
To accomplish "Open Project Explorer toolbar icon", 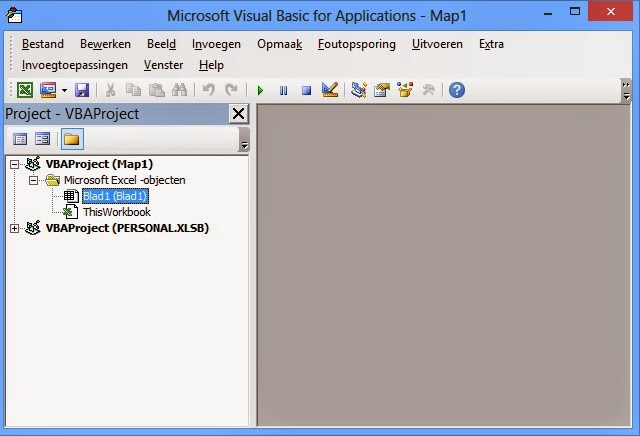I will 359,90.
